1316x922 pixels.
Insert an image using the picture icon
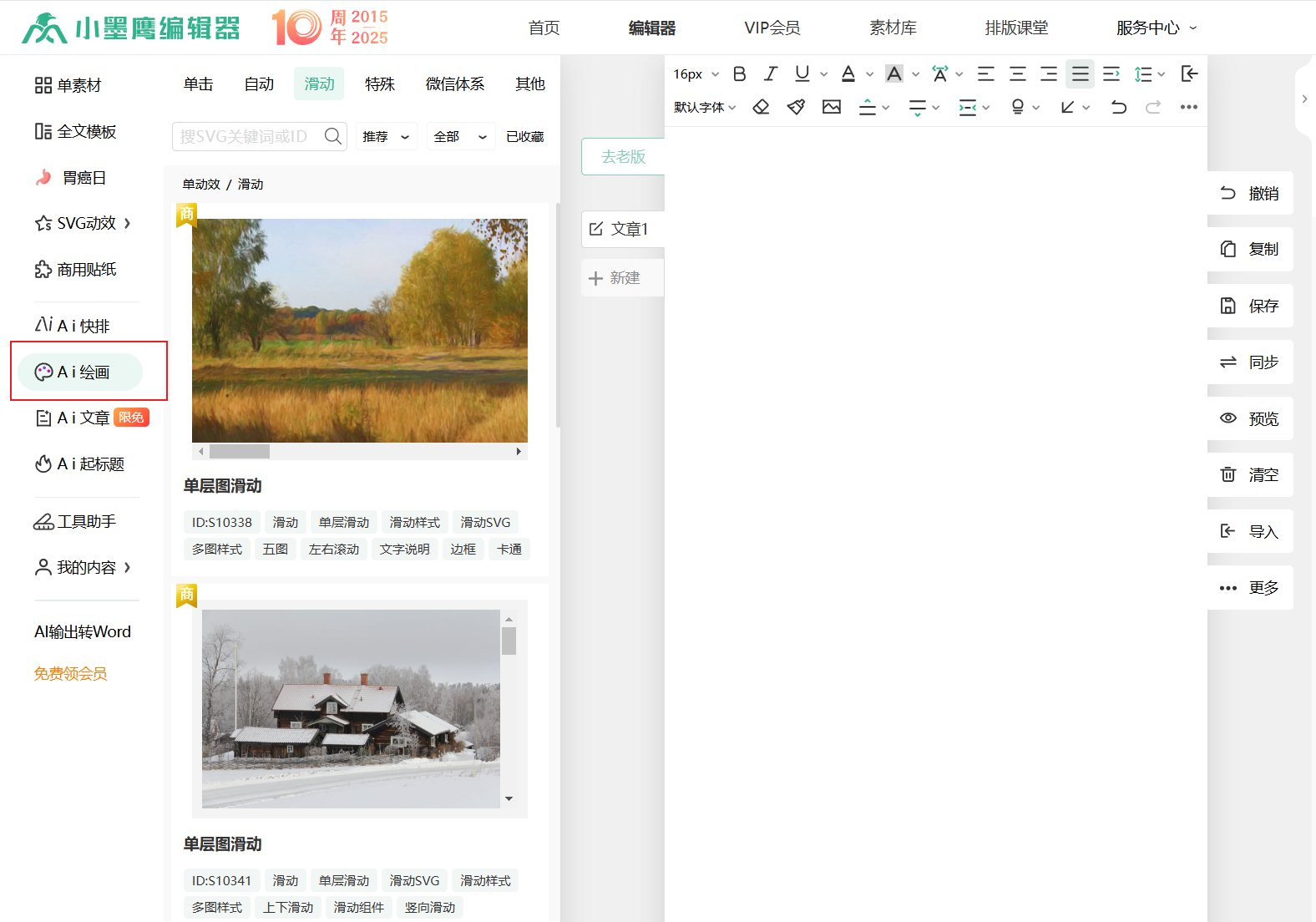point(832,107)
